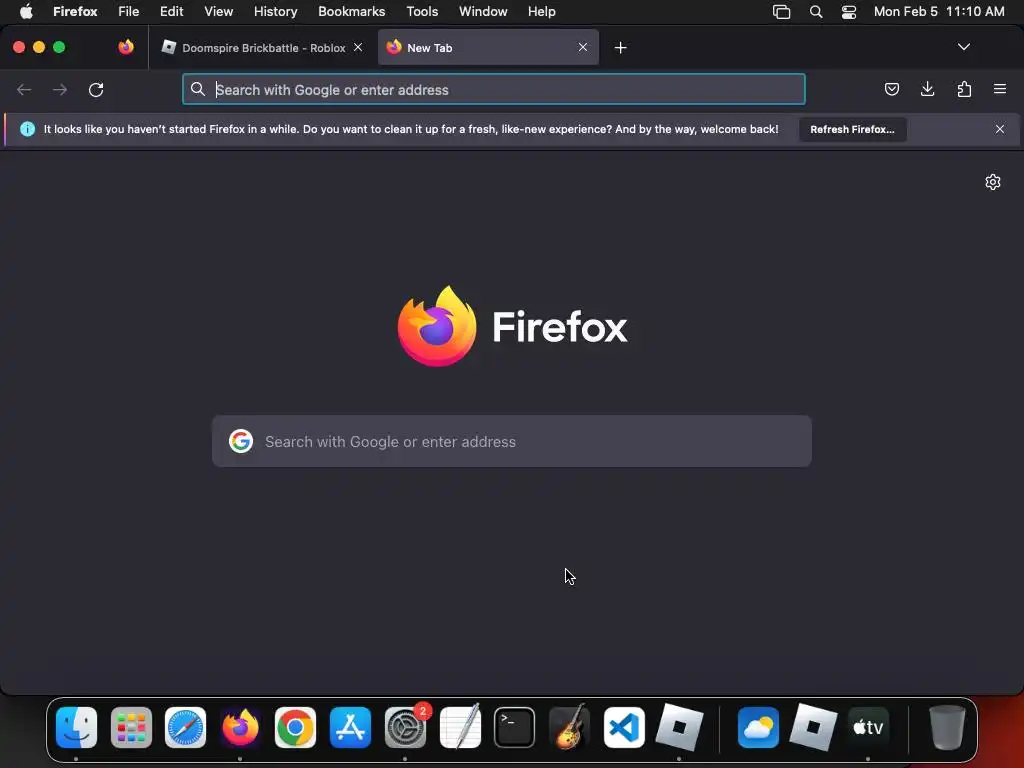Open the Help menu
Viewport: 1024px width, 768px height.
tap(541, 12)
